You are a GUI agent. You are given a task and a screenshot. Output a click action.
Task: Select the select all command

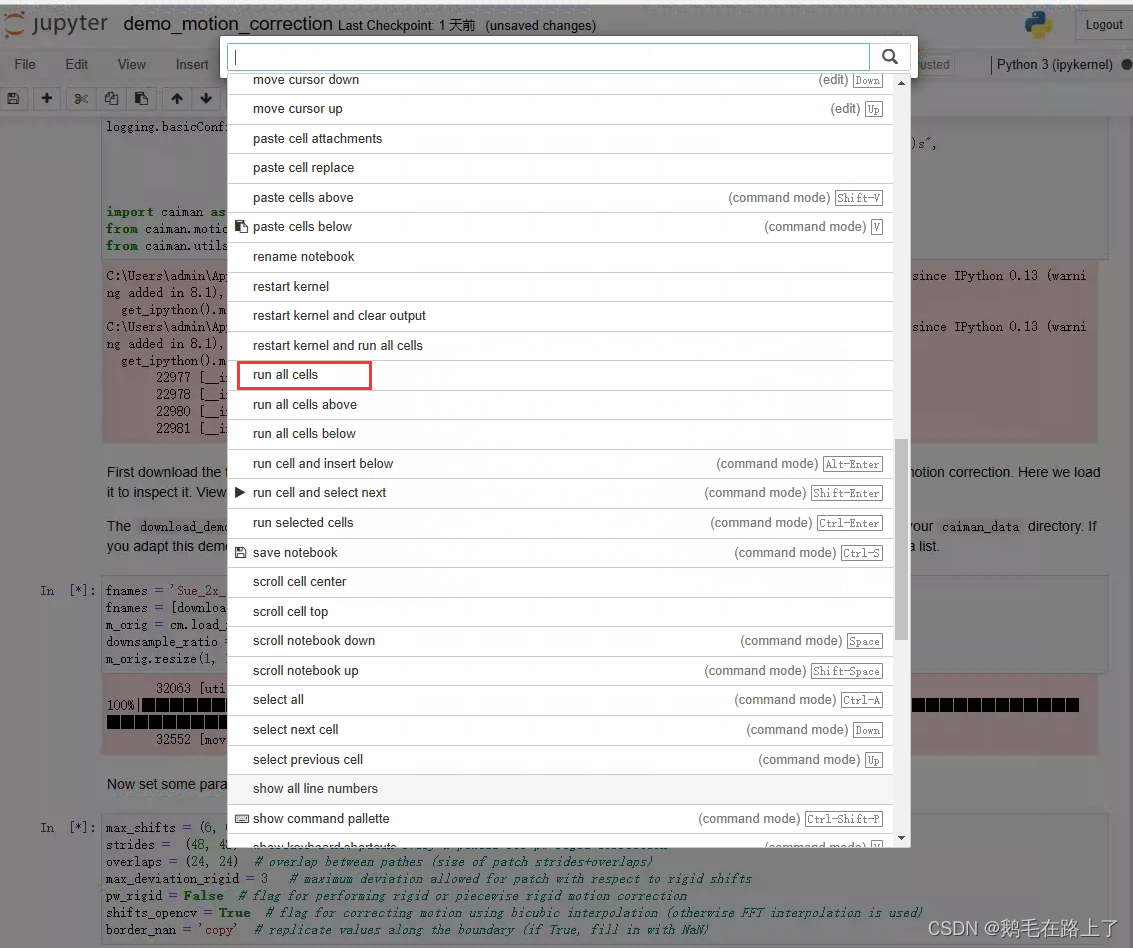pyautogui.click(x=560, y=700)
